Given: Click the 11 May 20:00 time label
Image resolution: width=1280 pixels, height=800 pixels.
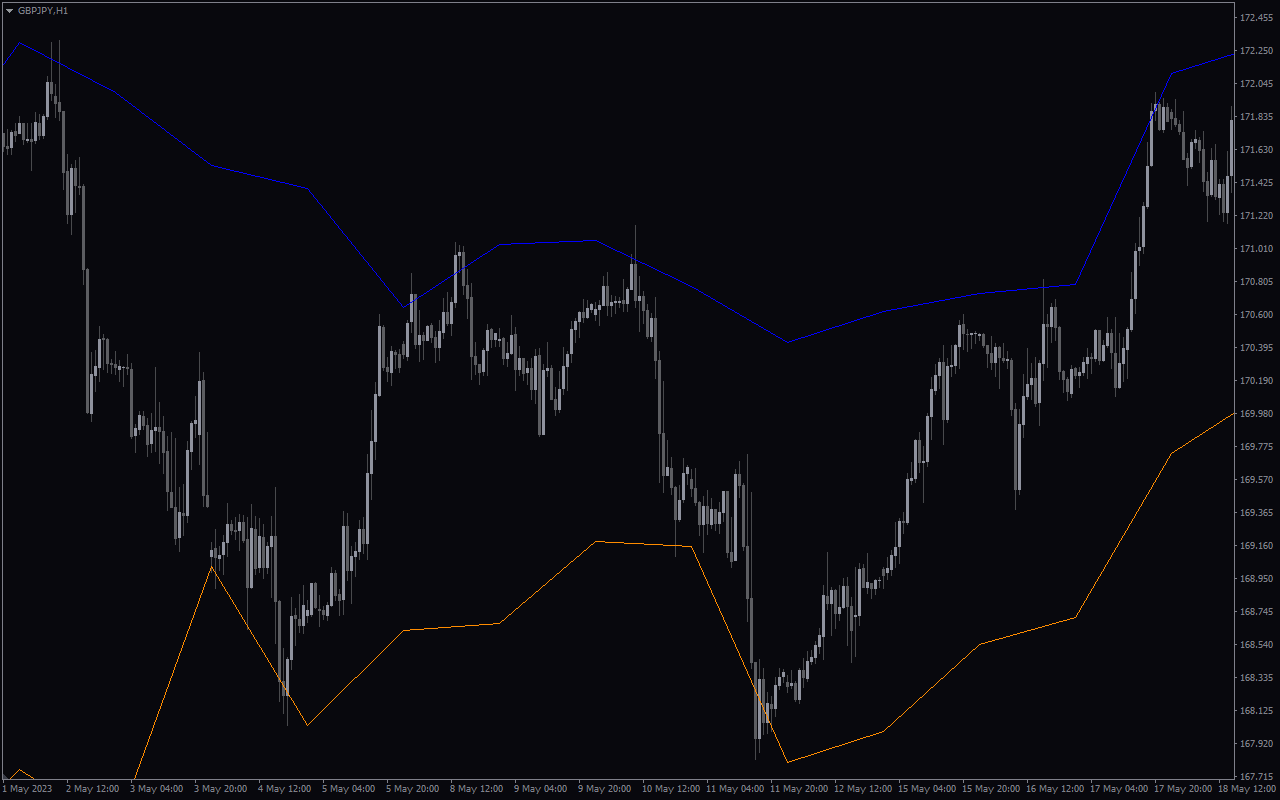Looking at the screenshot, I should coord(799,789).
